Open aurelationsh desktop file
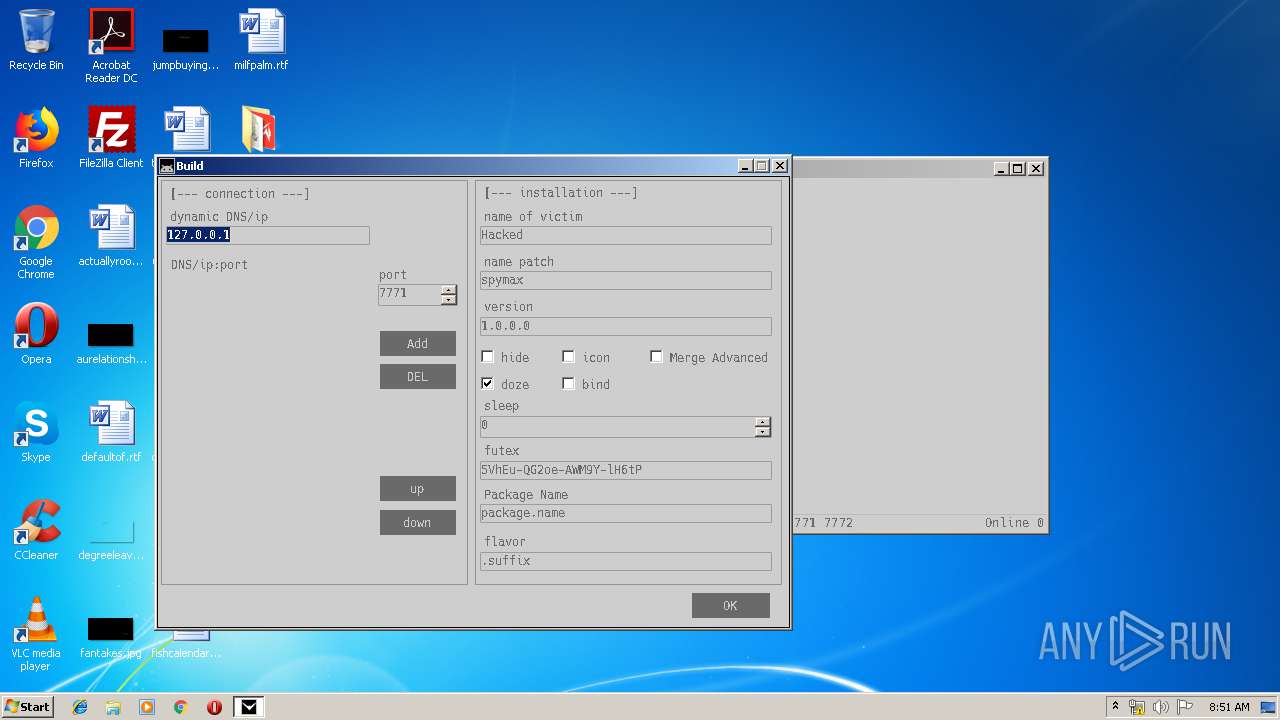The width and height of the screenshot is (1280, 720). [x=111, y=342]
